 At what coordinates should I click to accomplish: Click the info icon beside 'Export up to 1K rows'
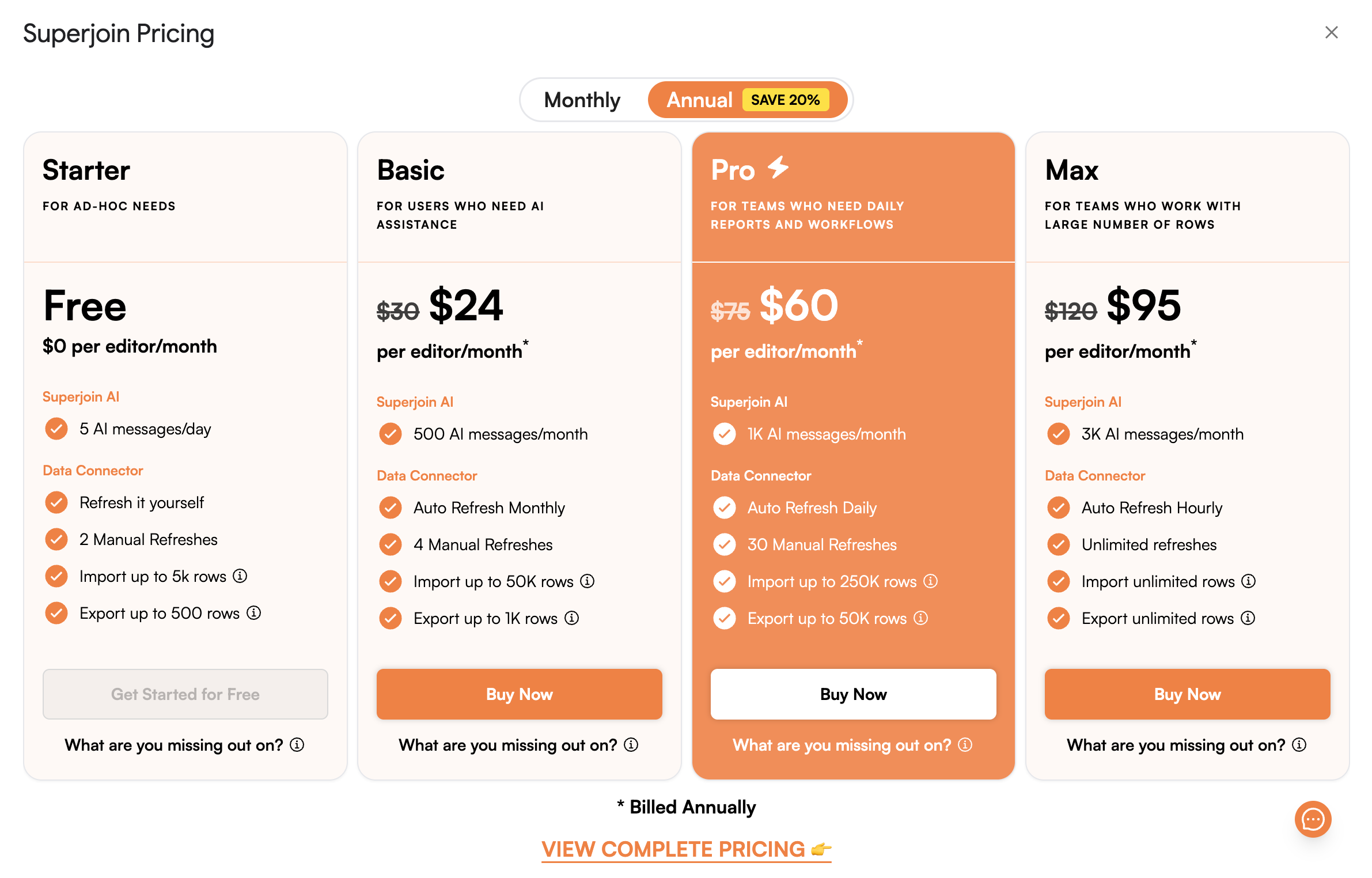[x=571, y=618]
